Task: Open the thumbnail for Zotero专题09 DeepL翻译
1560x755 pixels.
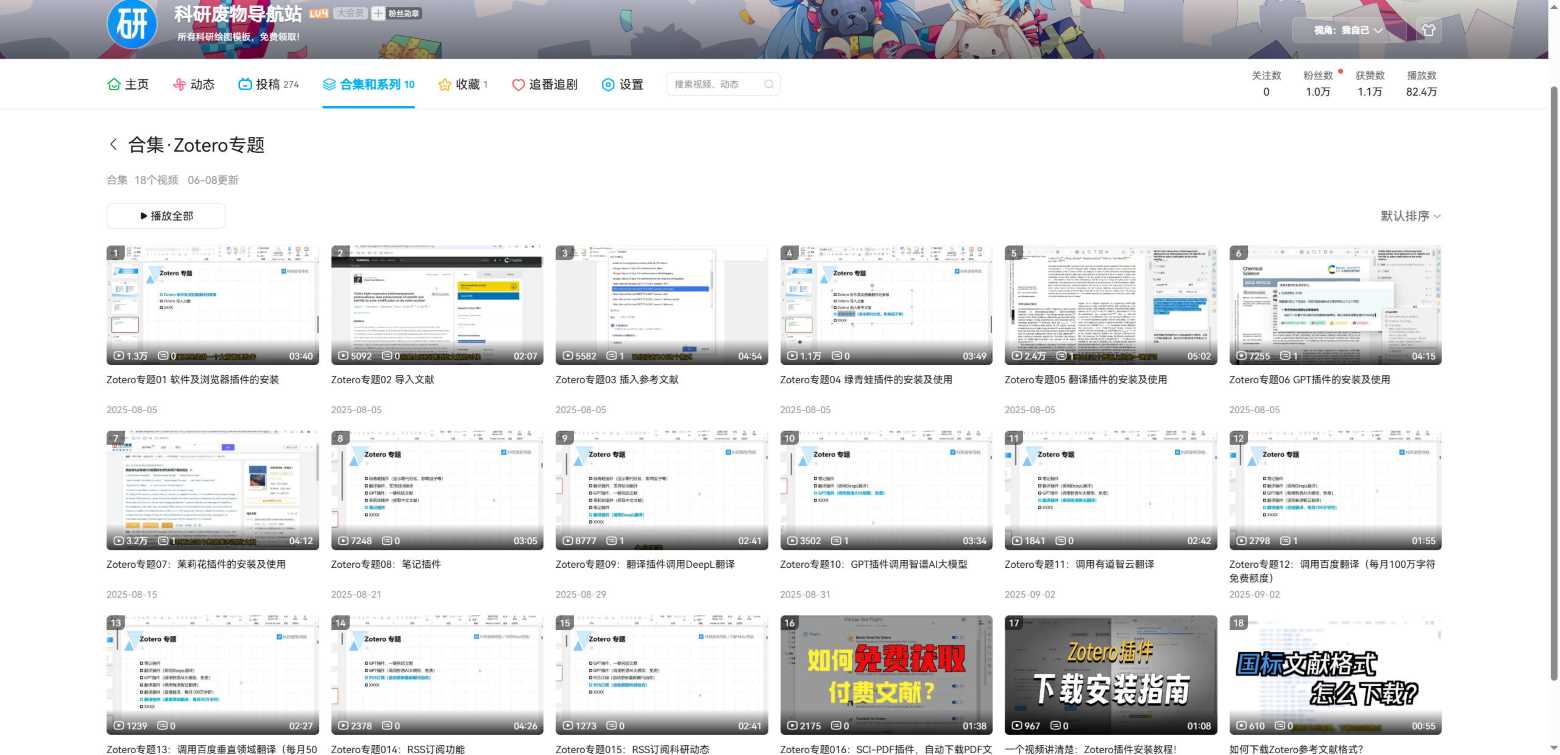Action: pos(662,490)
